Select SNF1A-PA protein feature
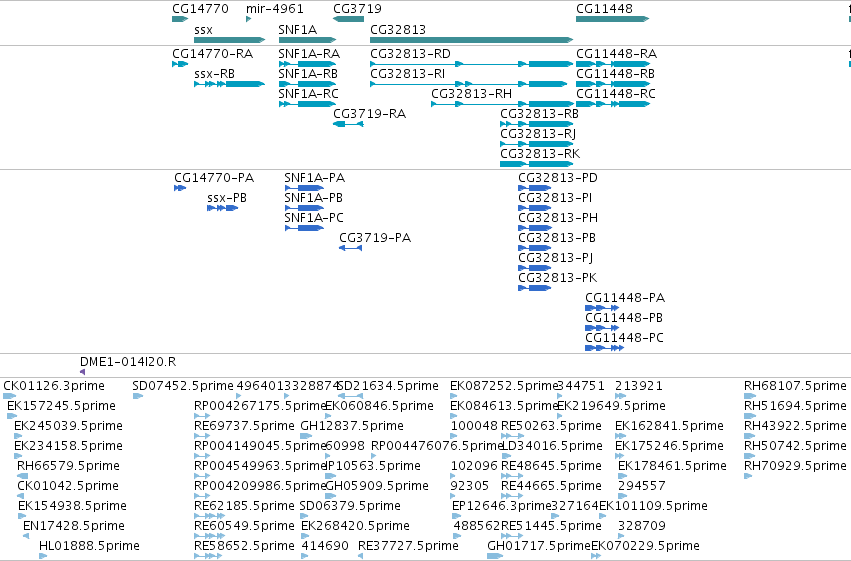 304,188
